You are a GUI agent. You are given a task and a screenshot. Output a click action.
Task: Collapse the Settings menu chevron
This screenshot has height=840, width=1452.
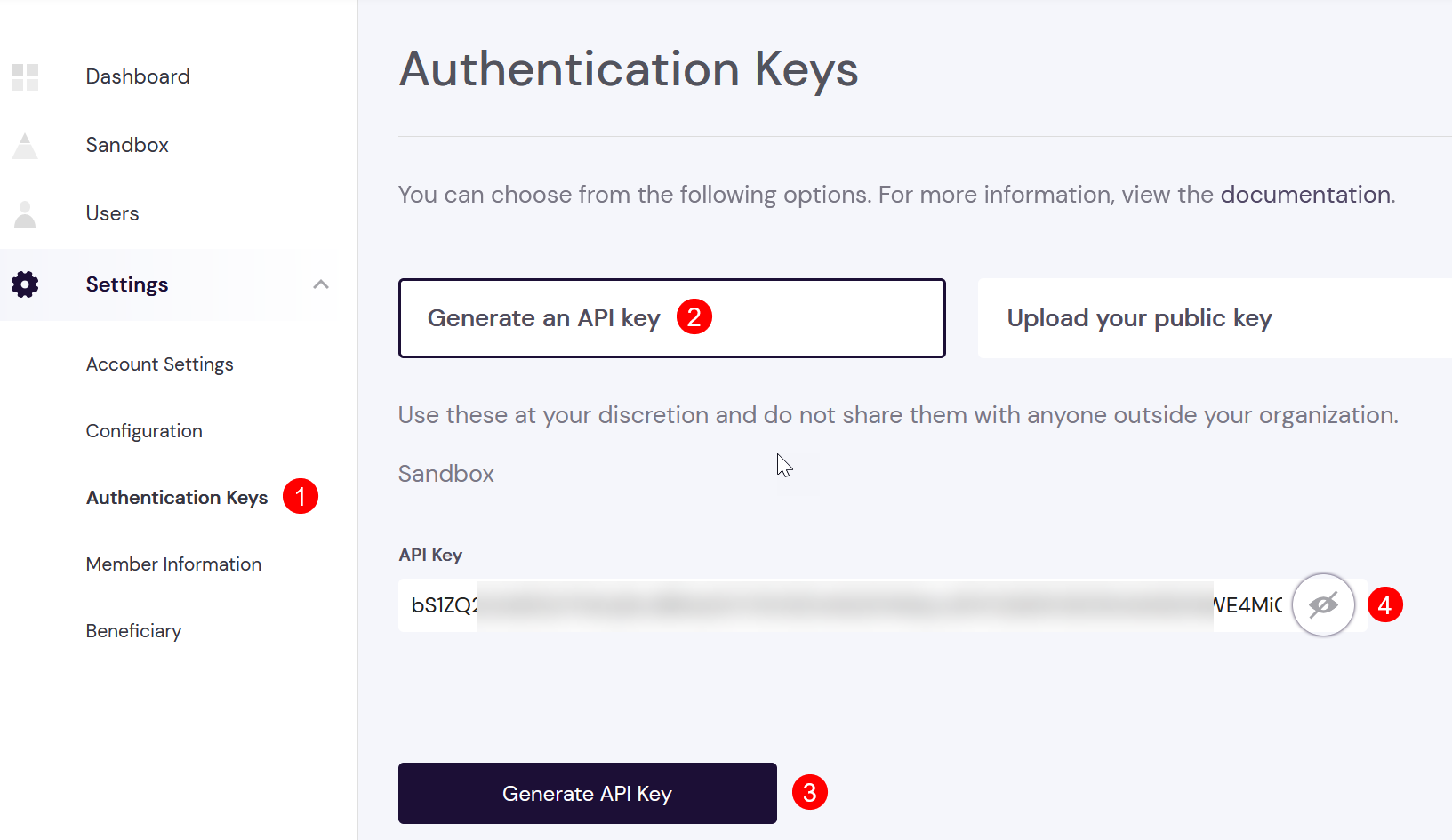pyautogui.click(x=321, y=284)
